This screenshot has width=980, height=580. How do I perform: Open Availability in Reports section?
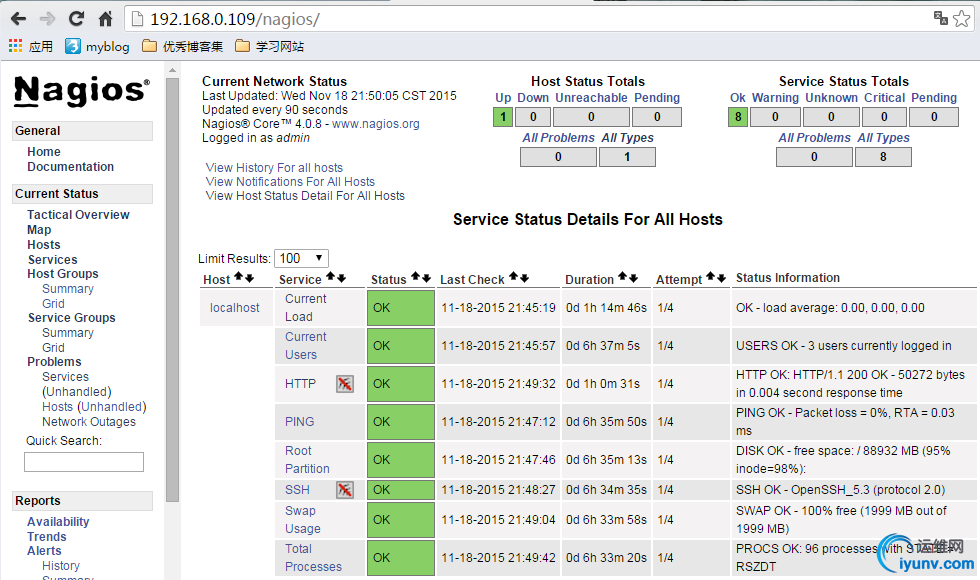click(58, 521)
